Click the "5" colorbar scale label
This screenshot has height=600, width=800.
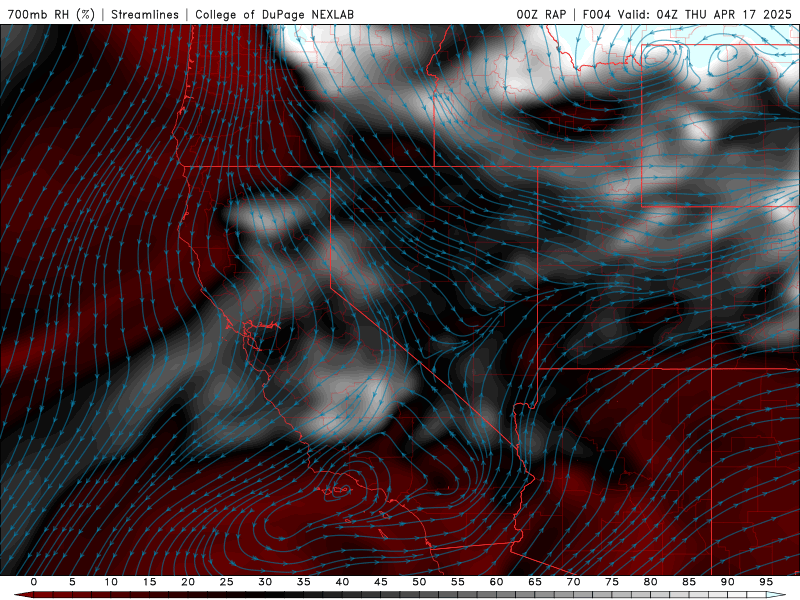coord(72,582)
